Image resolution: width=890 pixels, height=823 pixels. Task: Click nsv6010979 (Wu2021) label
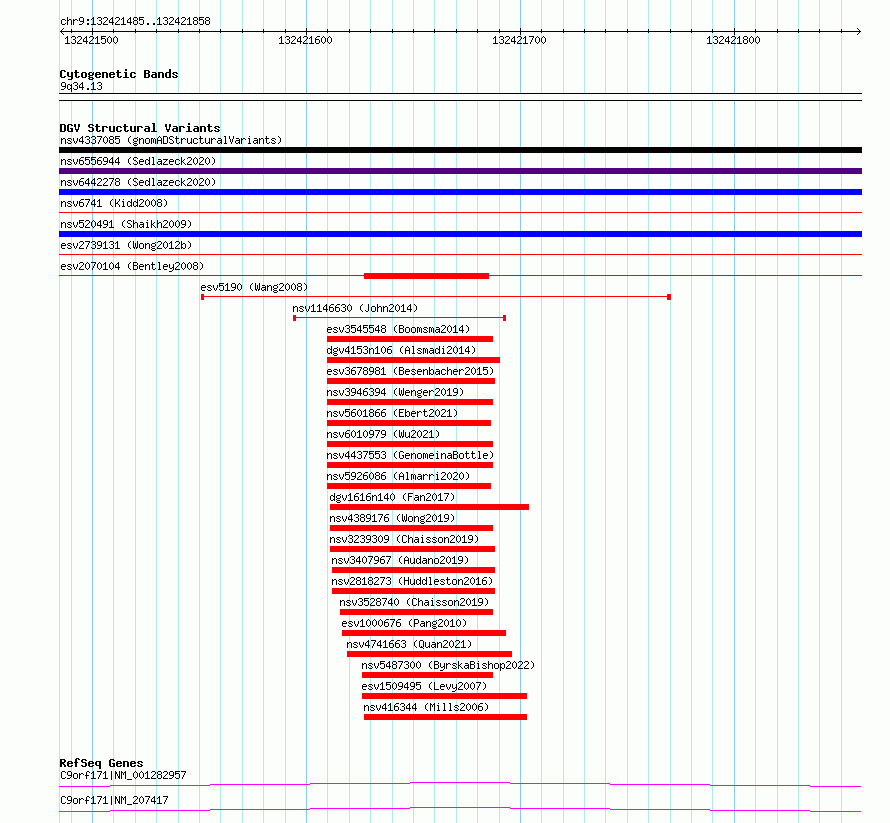coord(383,434)
